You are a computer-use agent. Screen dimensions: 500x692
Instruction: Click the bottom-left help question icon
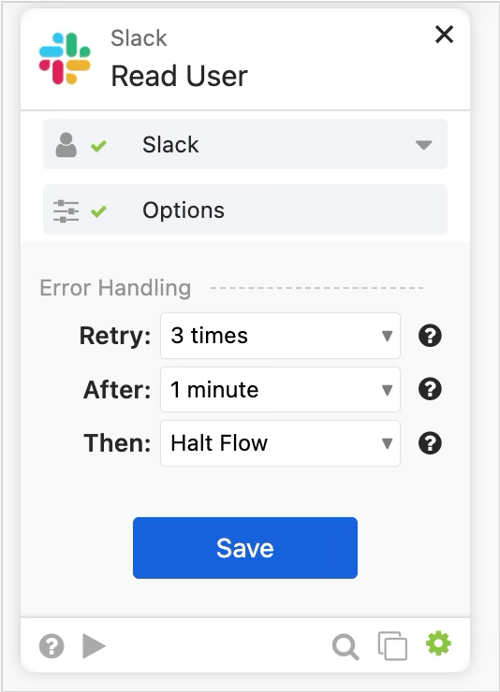52,646
